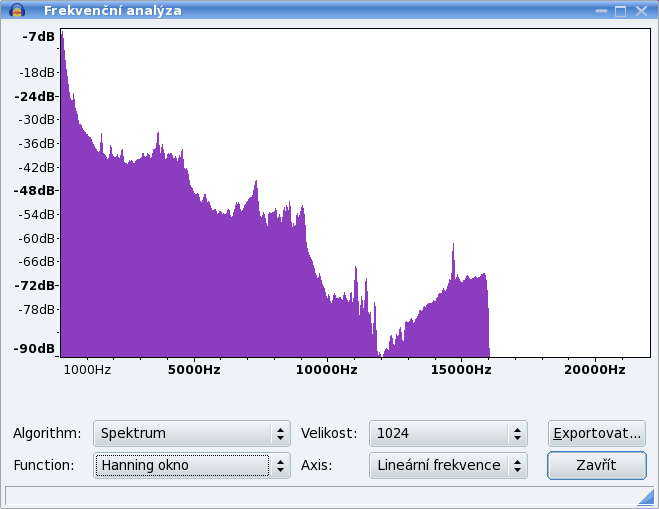Click the Exportovat... button
This screenshot has width=659, height=509.
coord(597,433)
